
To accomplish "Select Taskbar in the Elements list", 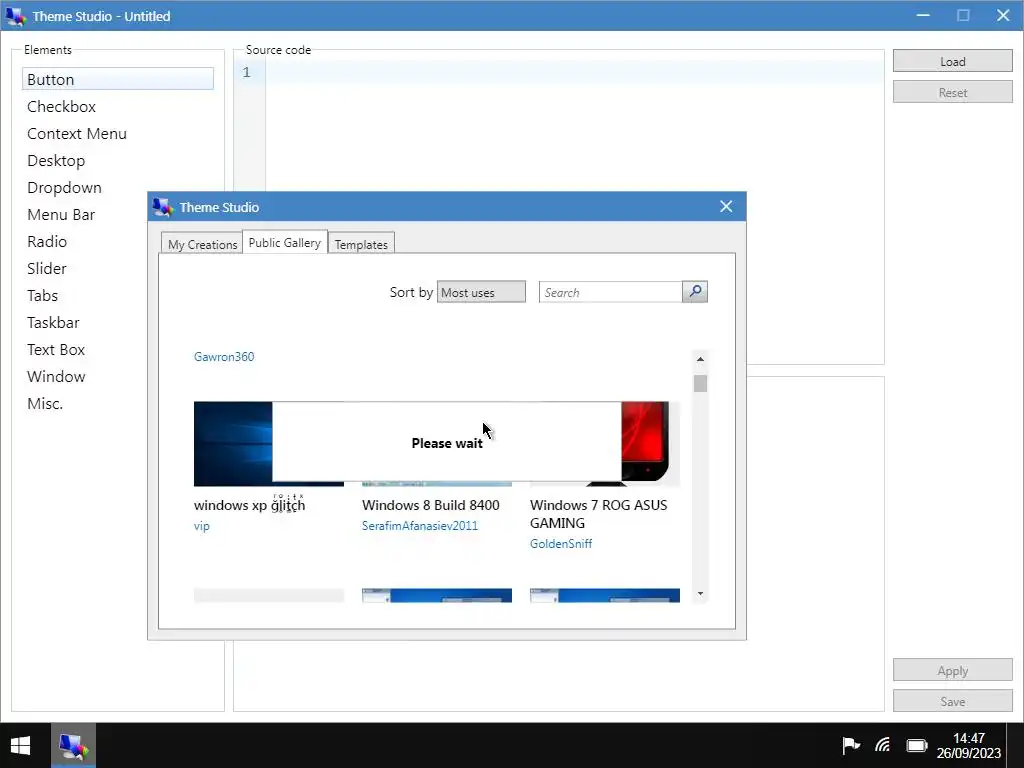I will coord(85,322).
